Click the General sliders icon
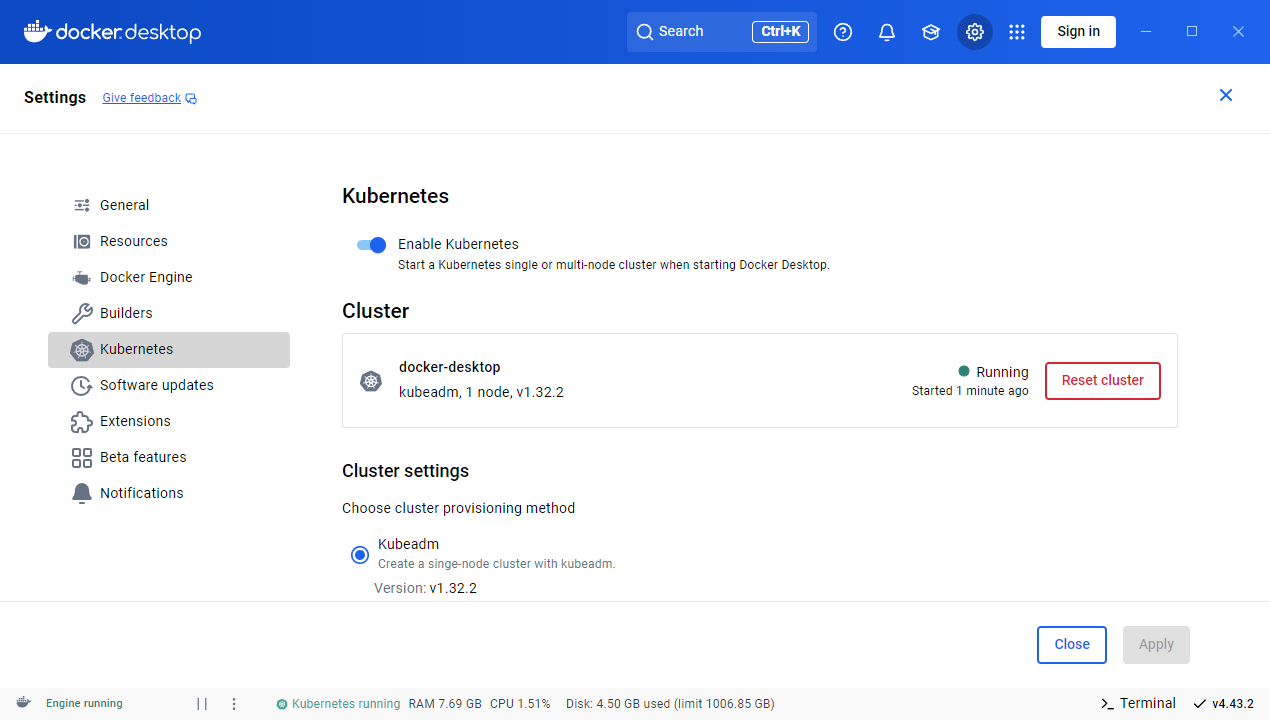Viewport: 1270px width, 720px height. point(82,205)
